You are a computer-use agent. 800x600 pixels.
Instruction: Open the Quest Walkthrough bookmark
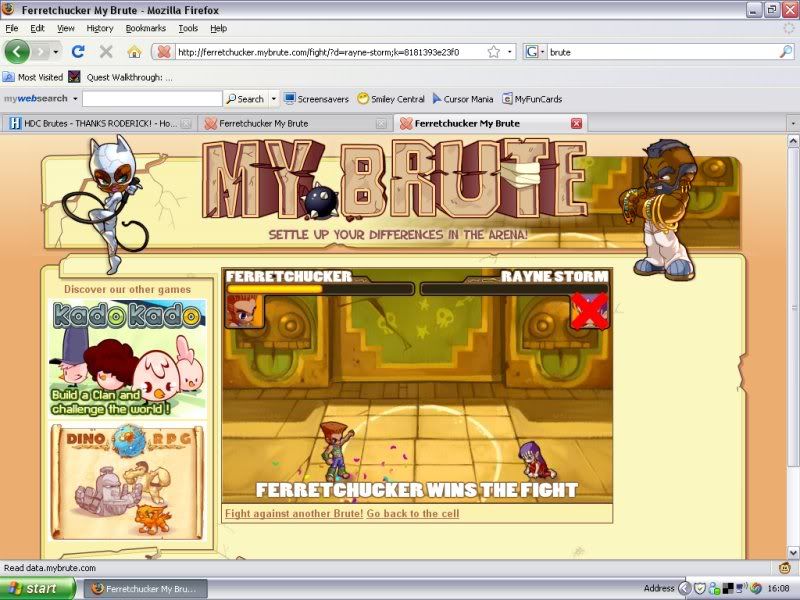[x=121, y=77]
